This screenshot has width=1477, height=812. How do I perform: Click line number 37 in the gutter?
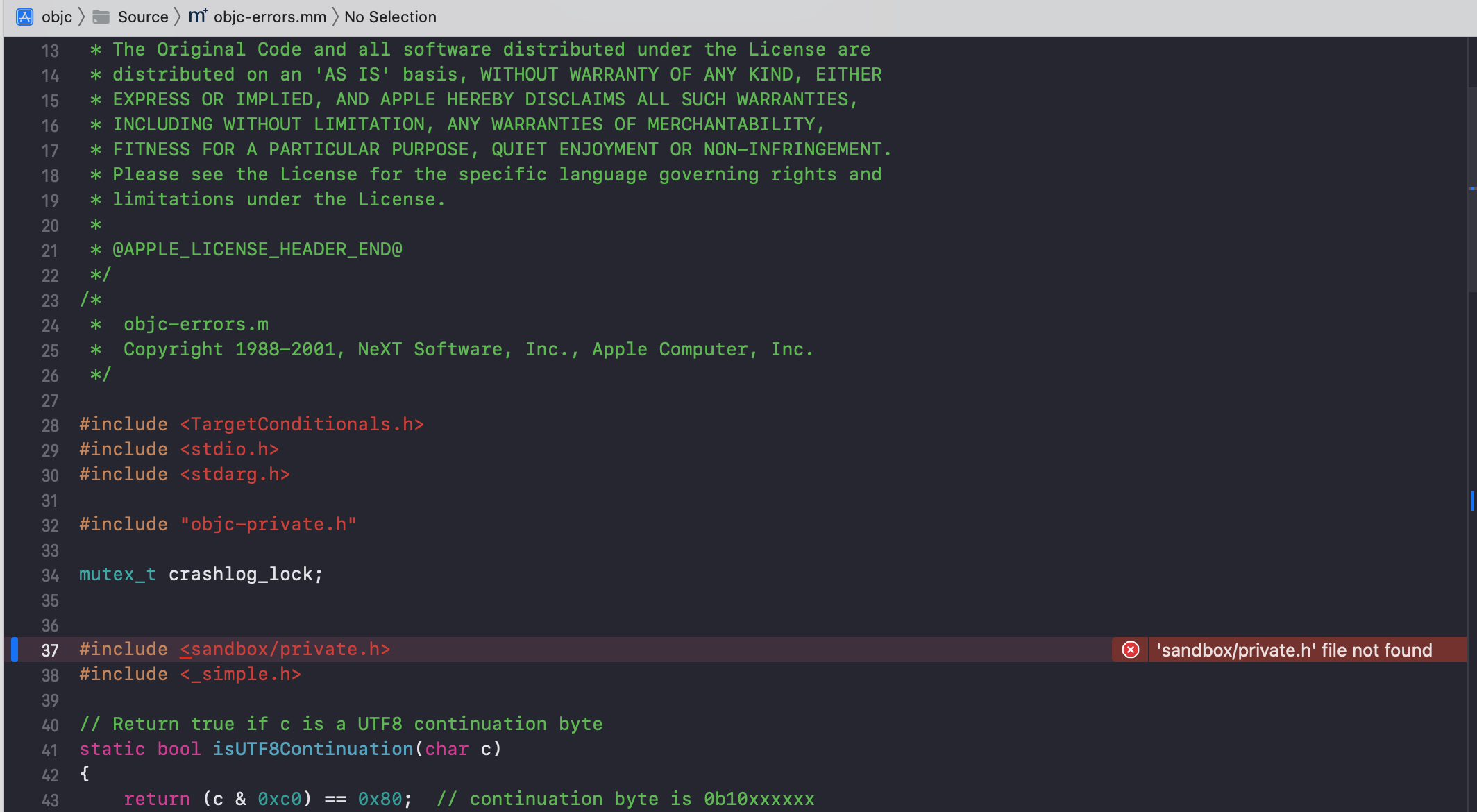[x=50, y=650]
